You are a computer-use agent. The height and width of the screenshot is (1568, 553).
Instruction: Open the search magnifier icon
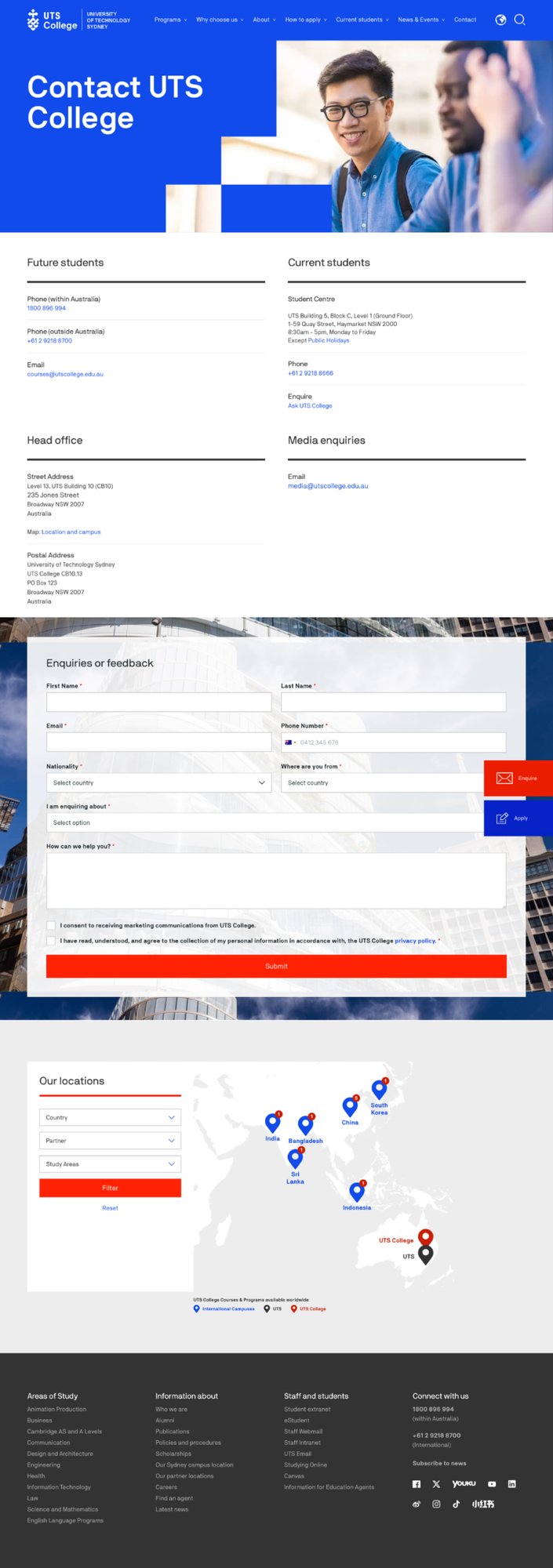point(519,20)
